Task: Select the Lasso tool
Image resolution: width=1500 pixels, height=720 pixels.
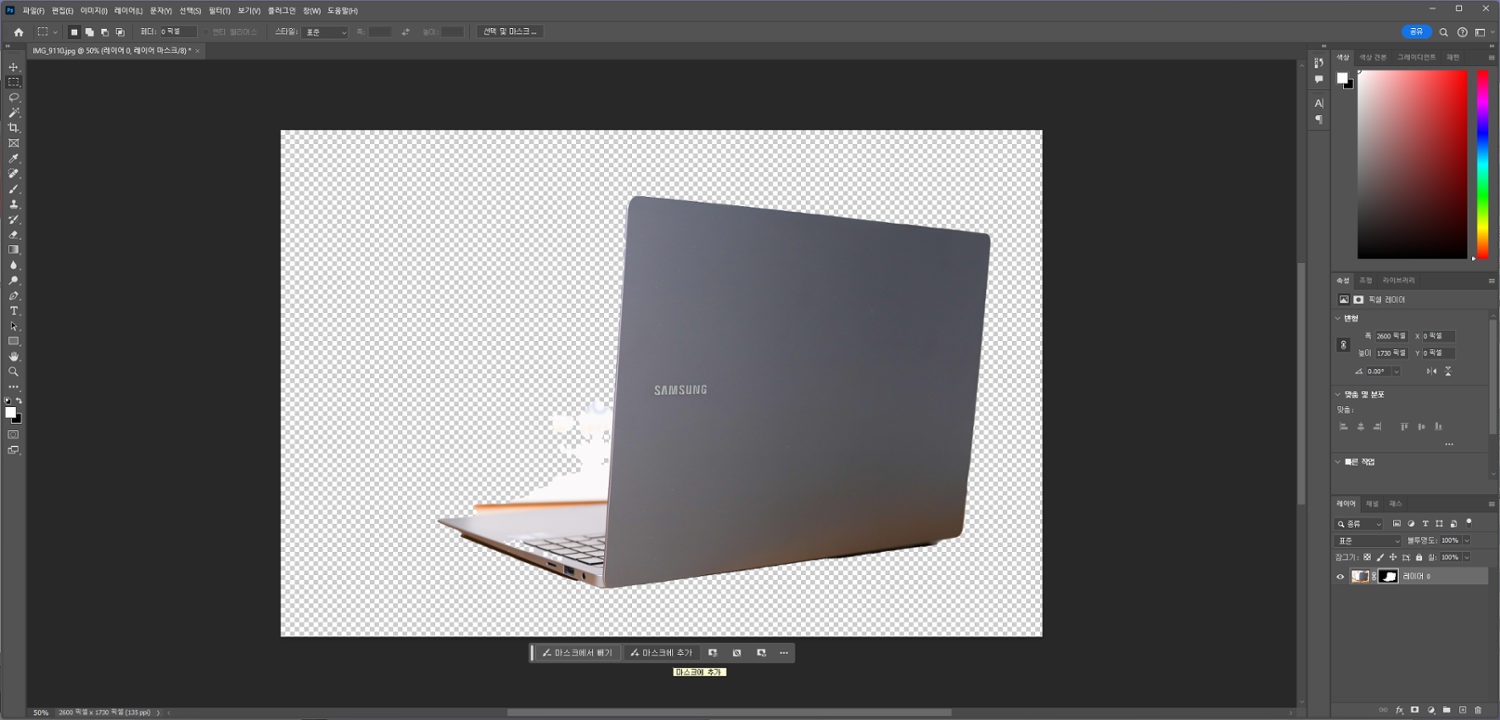Action: [x=14, y=97]
